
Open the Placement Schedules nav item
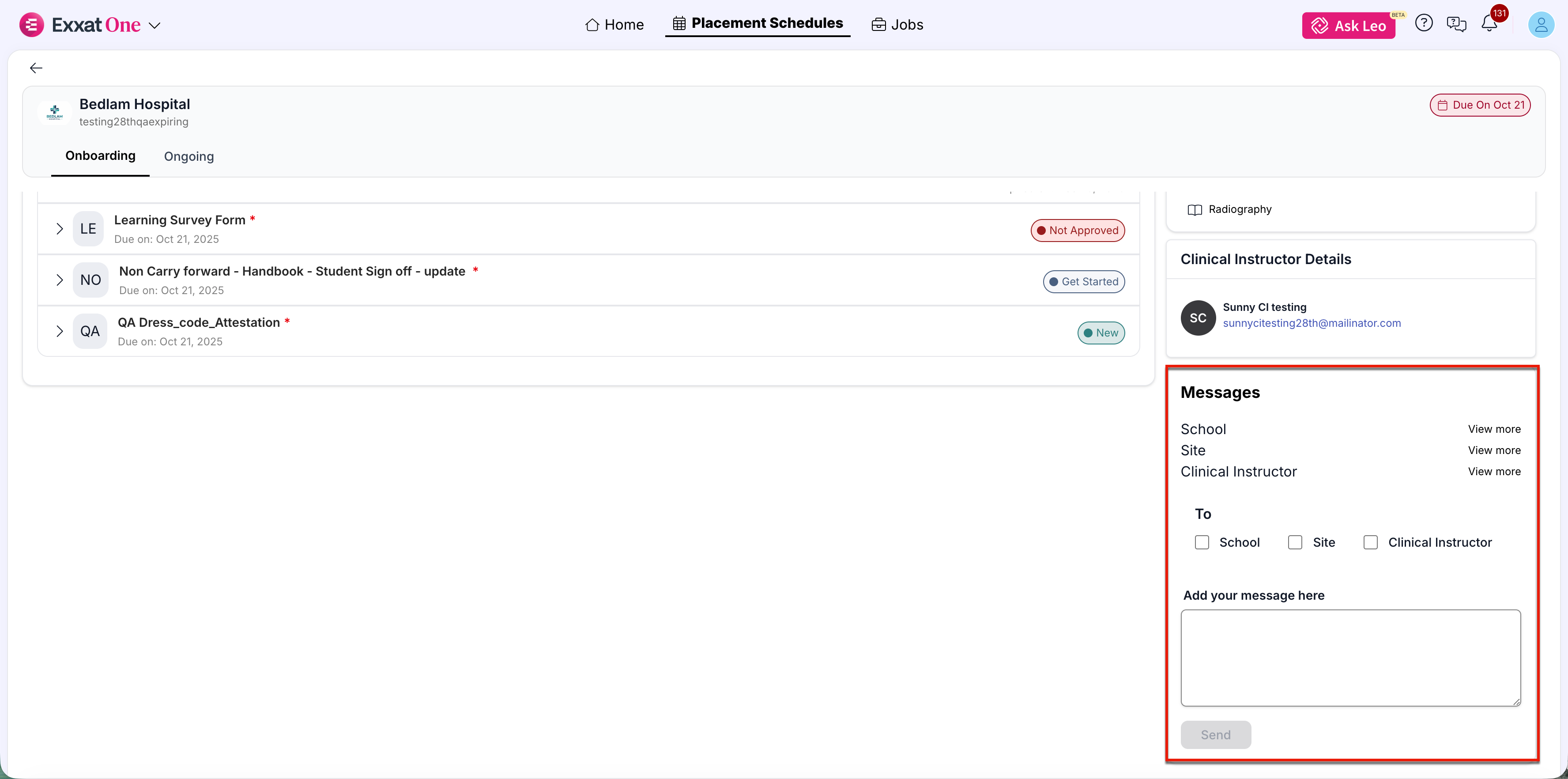click(x=757, y=23)
